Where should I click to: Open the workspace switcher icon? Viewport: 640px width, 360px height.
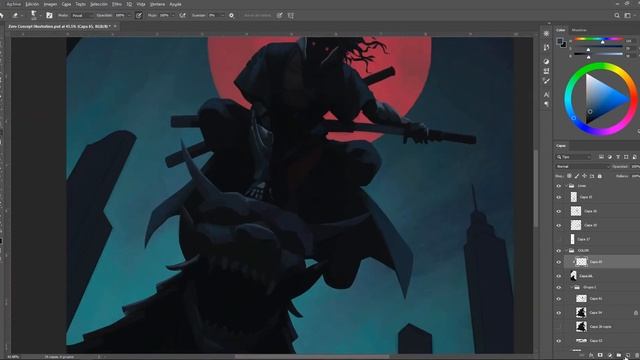(x=628, y=15)
